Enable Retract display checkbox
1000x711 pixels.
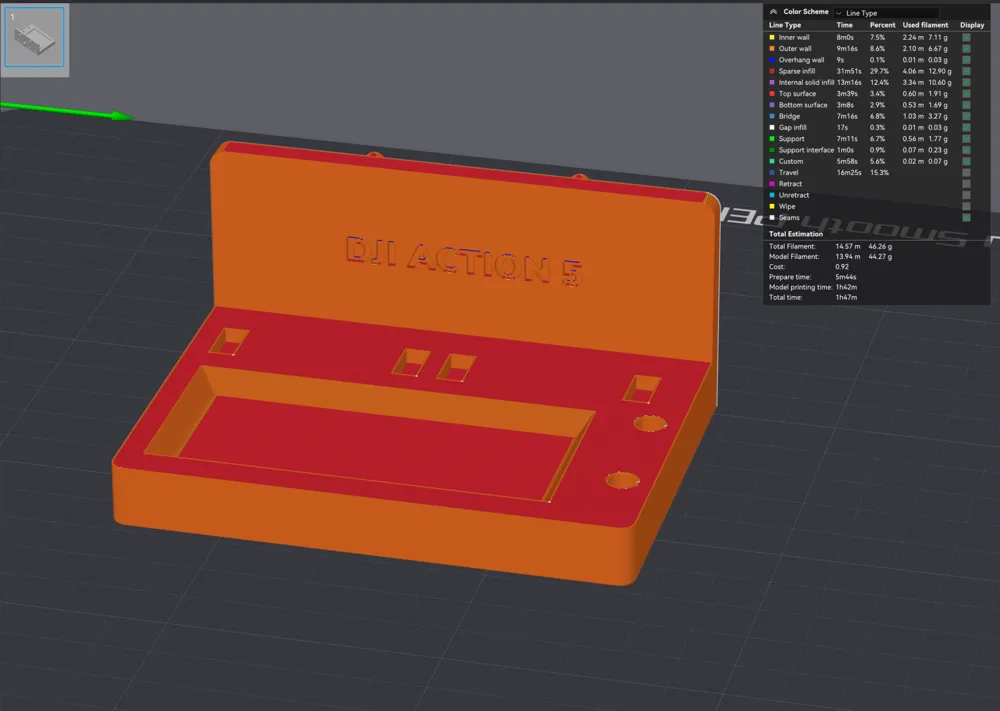tap(966, 184)
